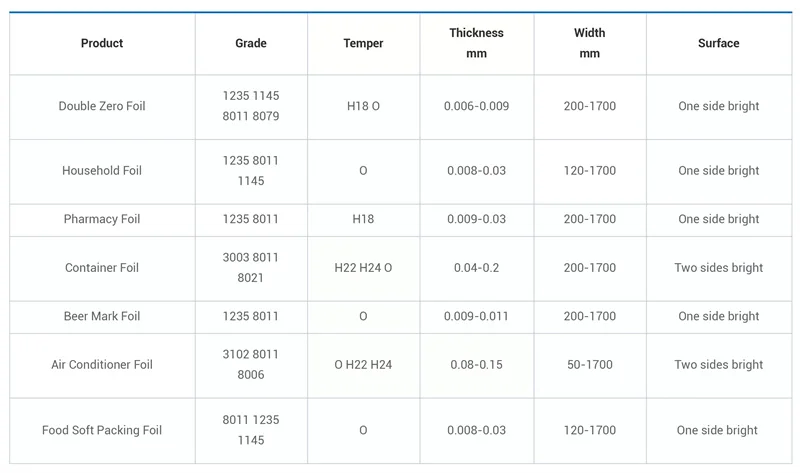This screenshot has height=473, width=800.
Task: Click grade cell 3003 8011 8021
Action: coord(251,268)
